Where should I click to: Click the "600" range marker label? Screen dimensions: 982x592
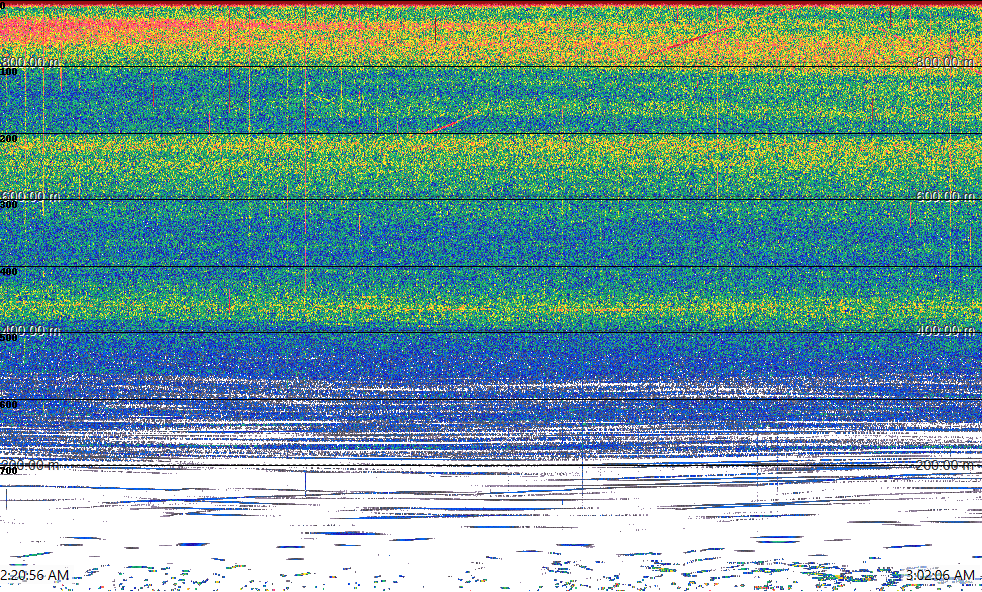click(x=9, y=405)
